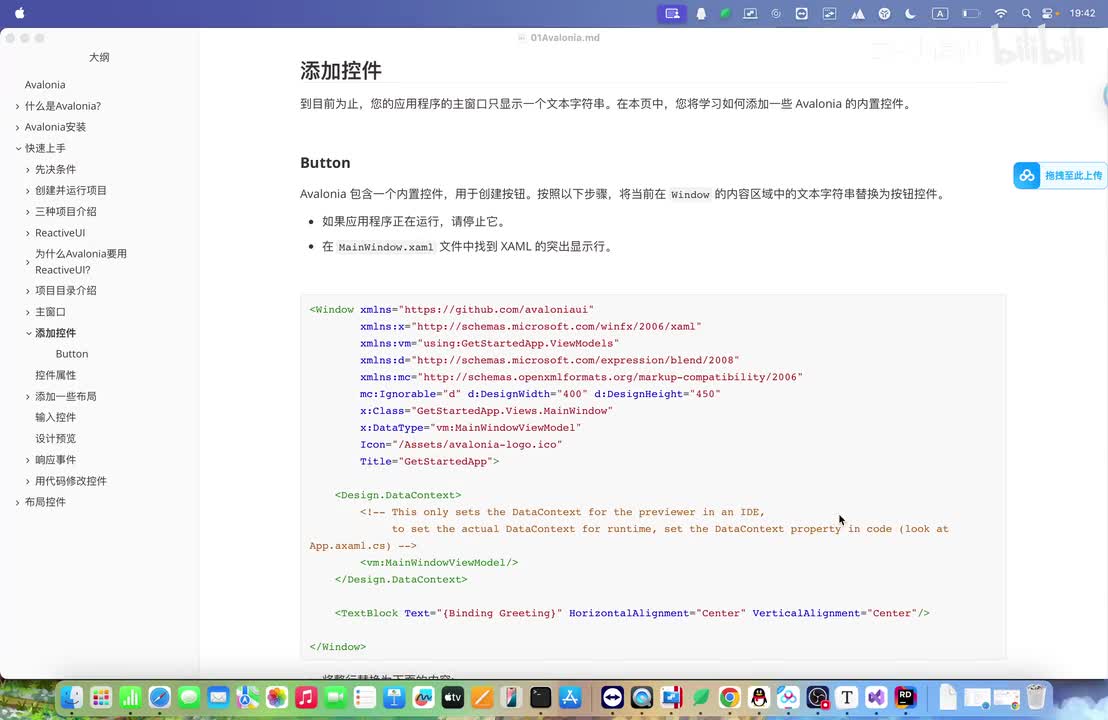The width and height of the screenshot is (1108, 720).
Task: Switch input source via A icon
Action: (940, 13)
